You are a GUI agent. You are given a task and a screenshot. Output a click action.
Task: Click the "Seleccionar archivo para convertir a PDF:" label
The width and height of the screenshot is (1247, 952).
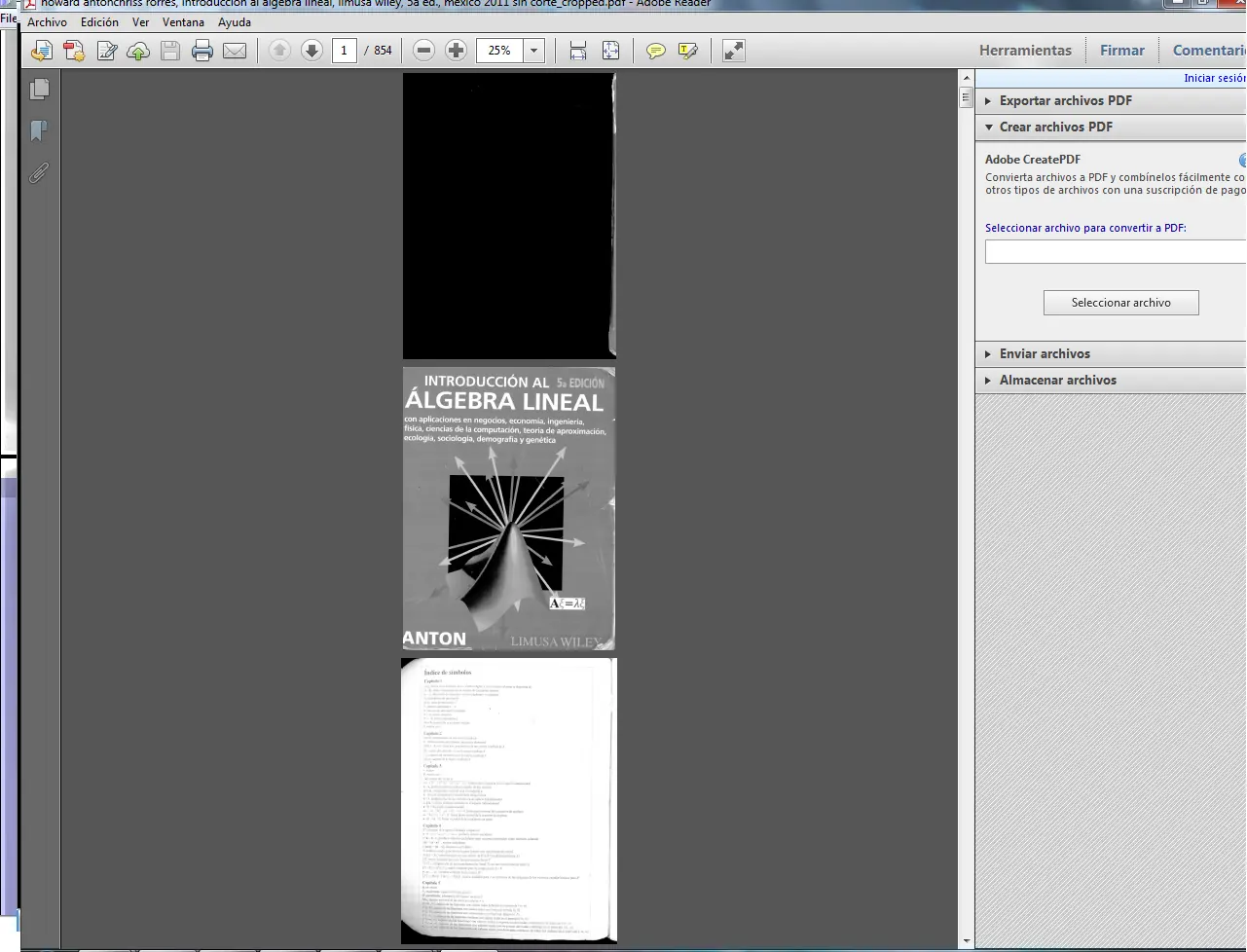pyautogui.click(x=1085, y=228)
